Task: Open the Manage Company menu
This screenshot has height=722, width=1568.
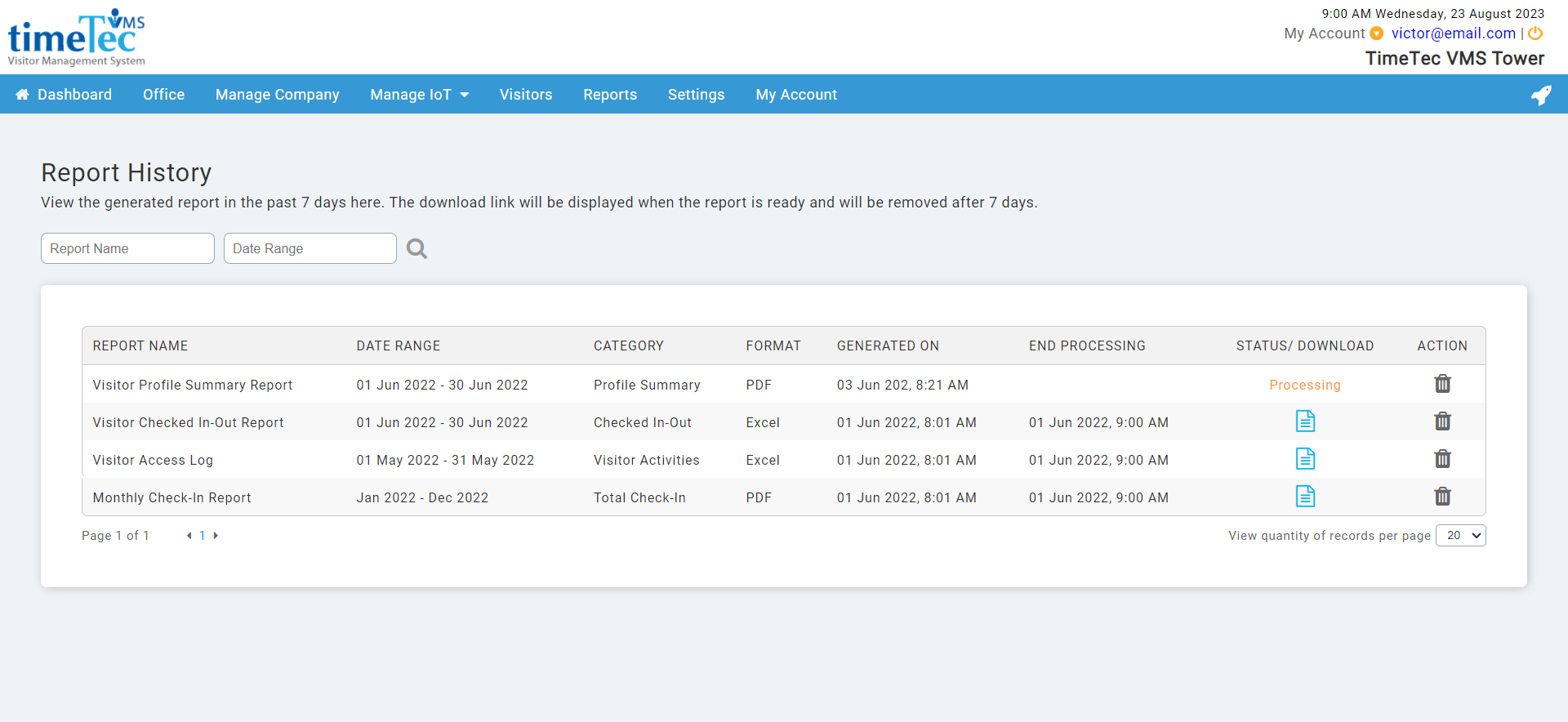Action: (x=277, y=95)
